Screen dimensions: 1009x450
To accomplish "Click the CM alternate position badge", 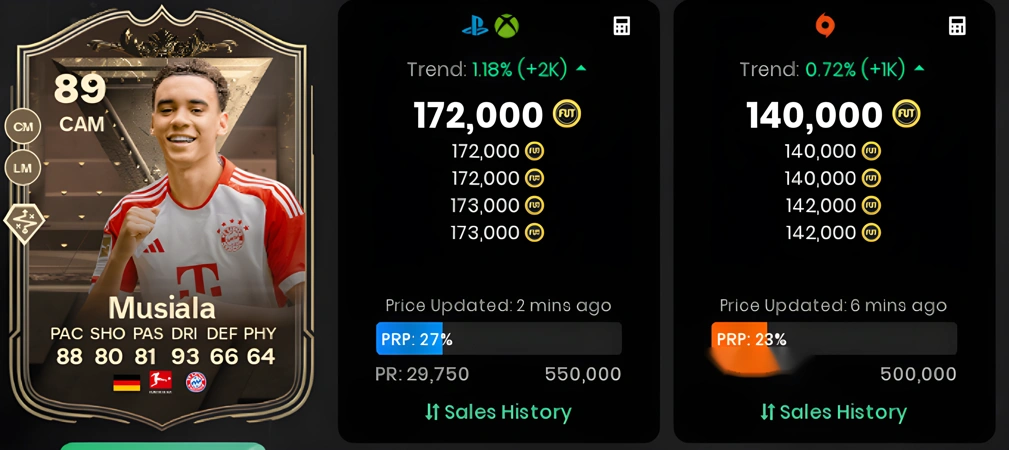I will click(23, 127).
